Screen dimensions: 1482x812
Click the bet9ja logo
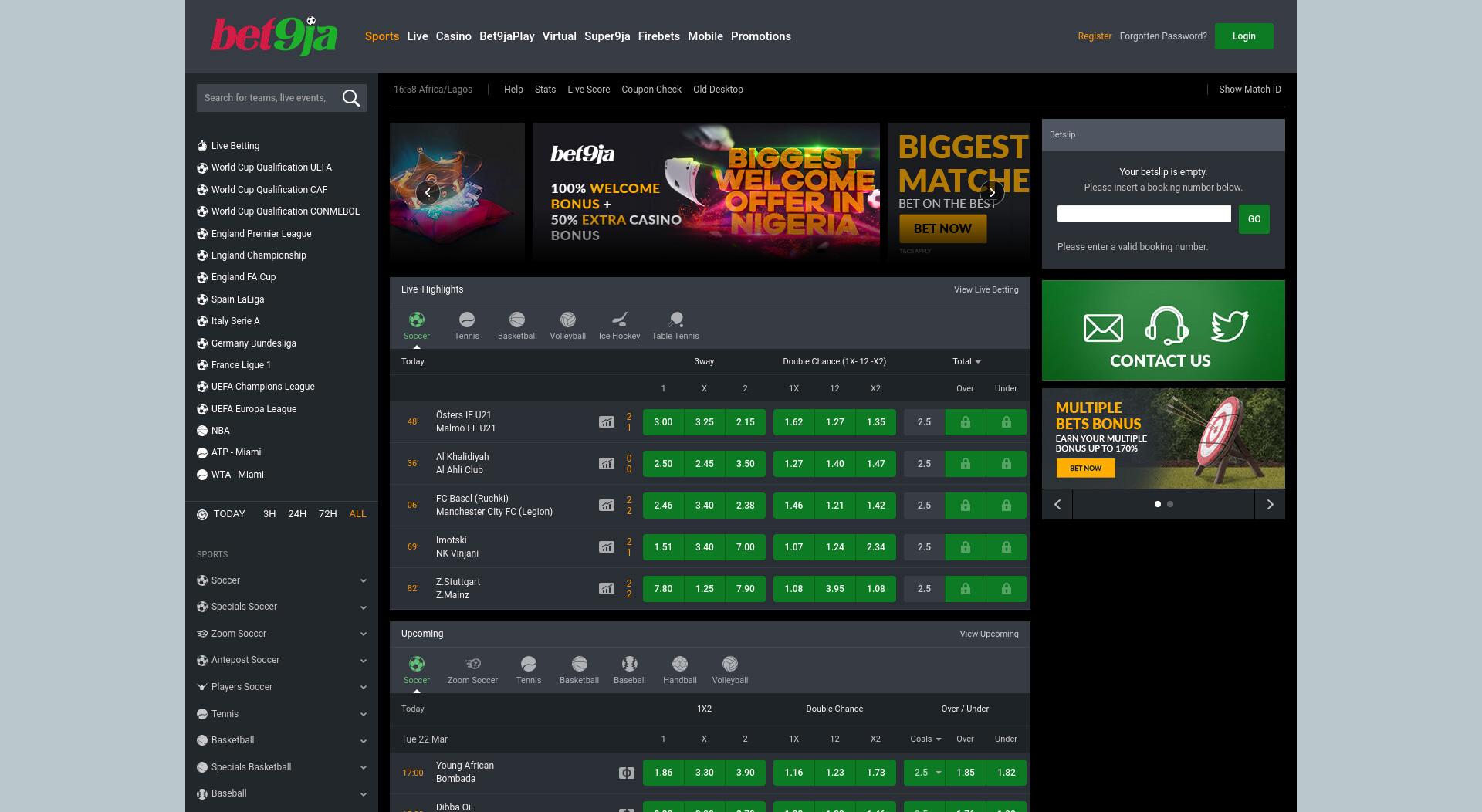click(274, 36)
